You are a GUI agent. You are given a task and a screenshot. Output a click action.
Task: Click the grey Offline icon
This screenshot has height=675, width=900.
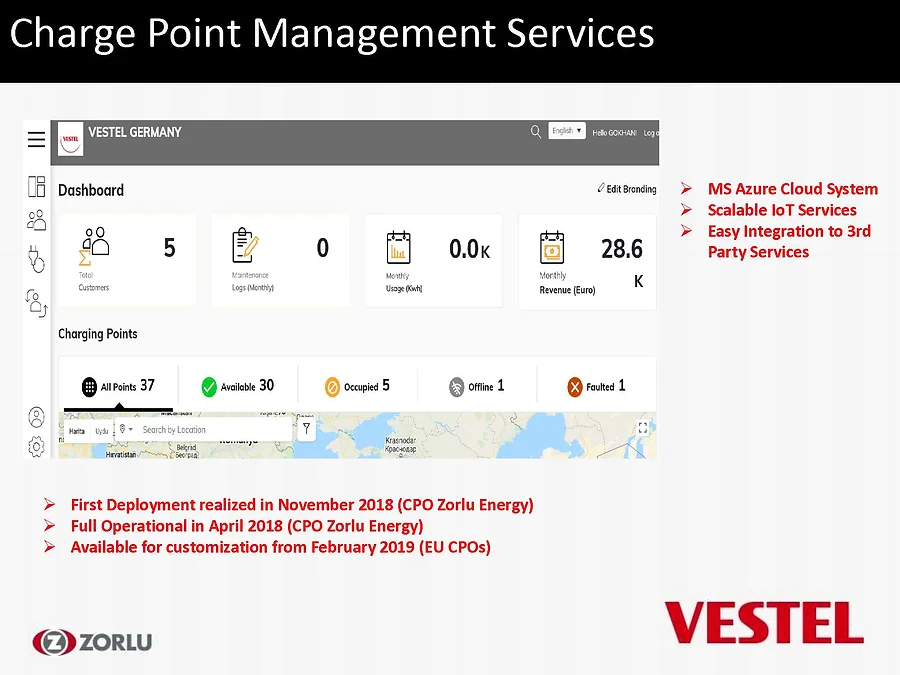point(456,387)
